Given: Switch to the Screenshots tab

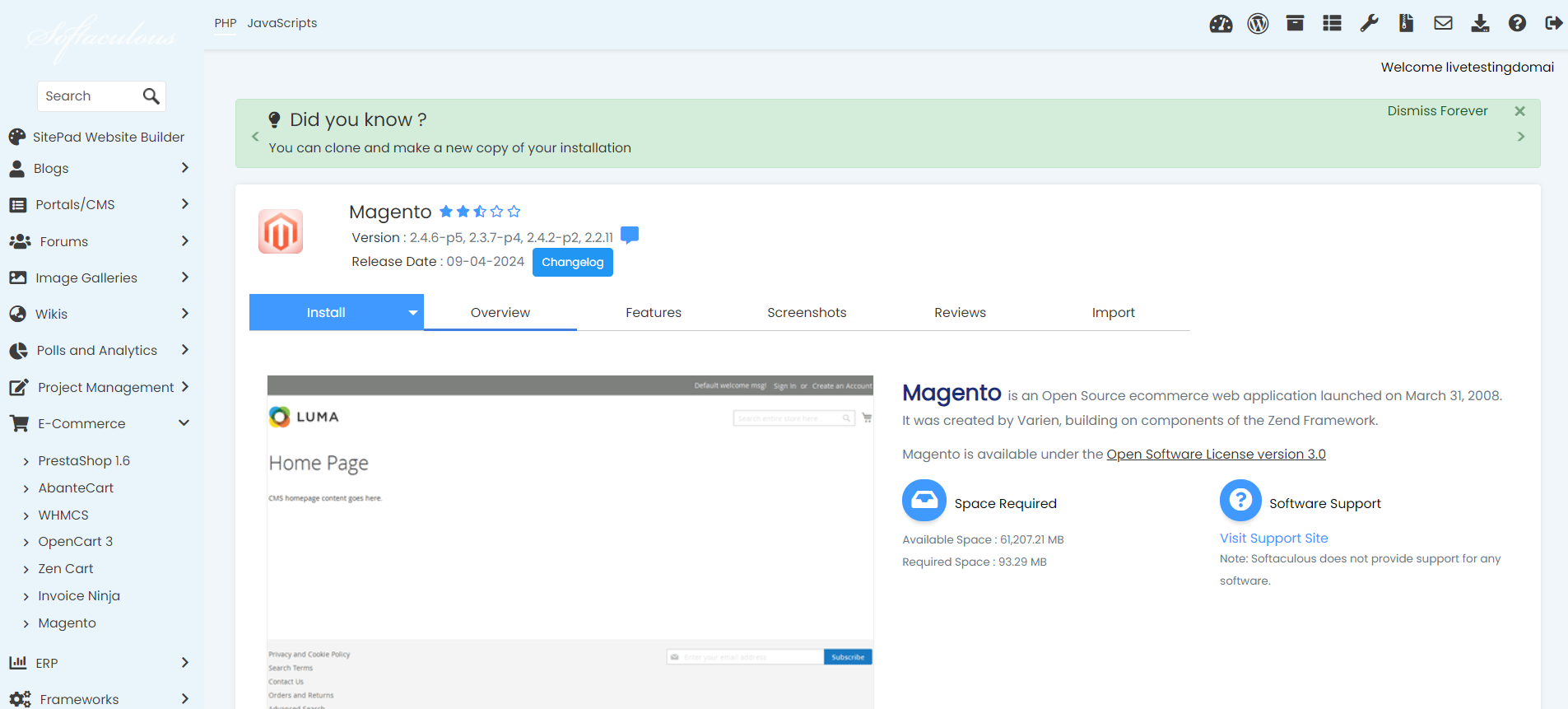Looking at the screenshot, I should click(x=807, y=313).
